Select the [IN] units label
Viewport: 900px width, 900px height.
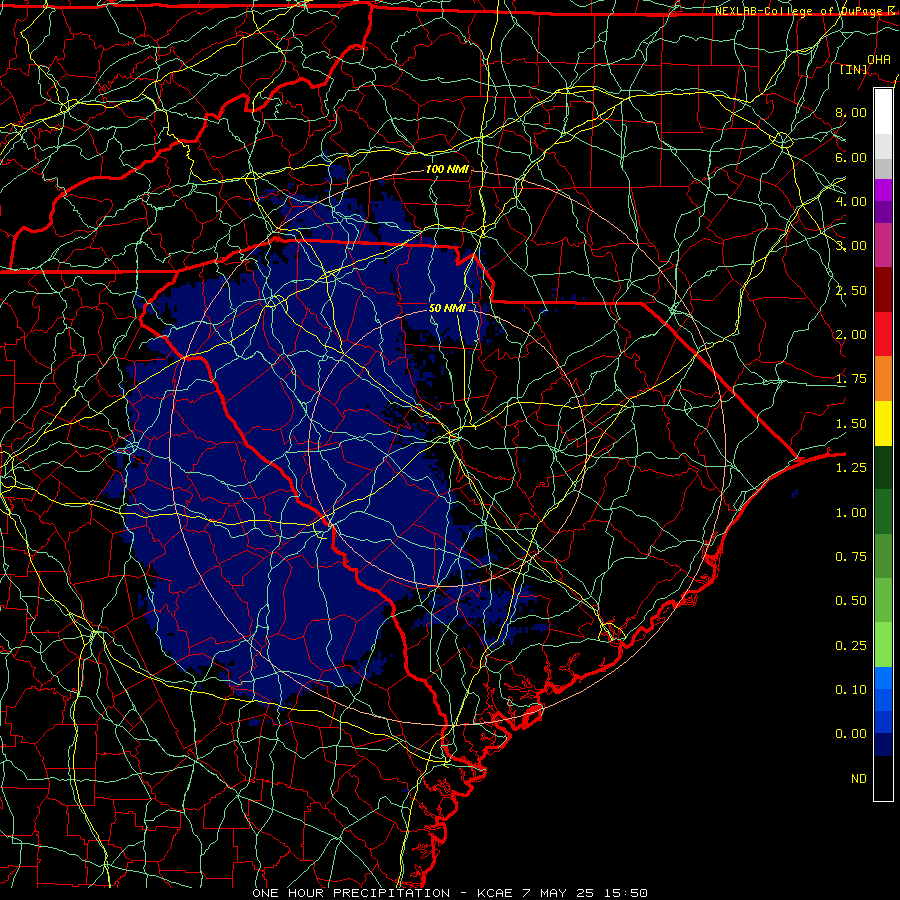(x=854, y=69)
